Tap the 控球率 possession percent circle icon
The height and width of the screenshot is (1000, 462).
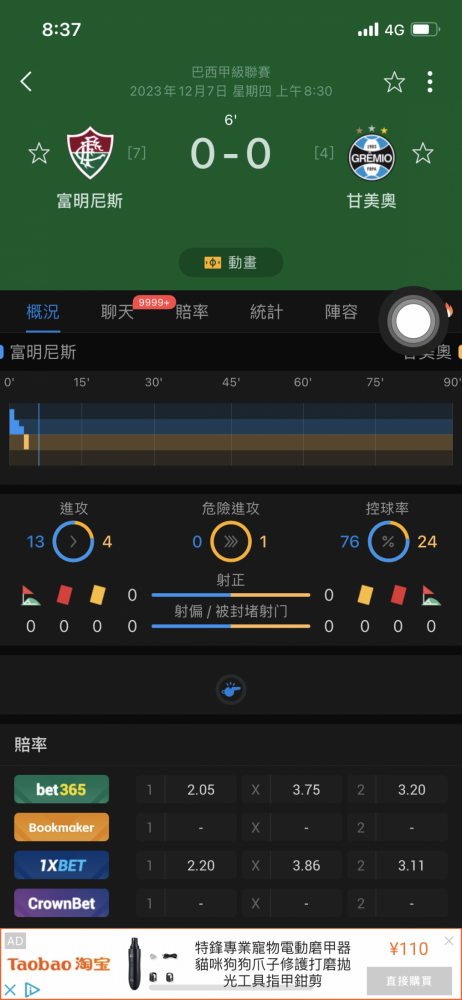(389, 541)
